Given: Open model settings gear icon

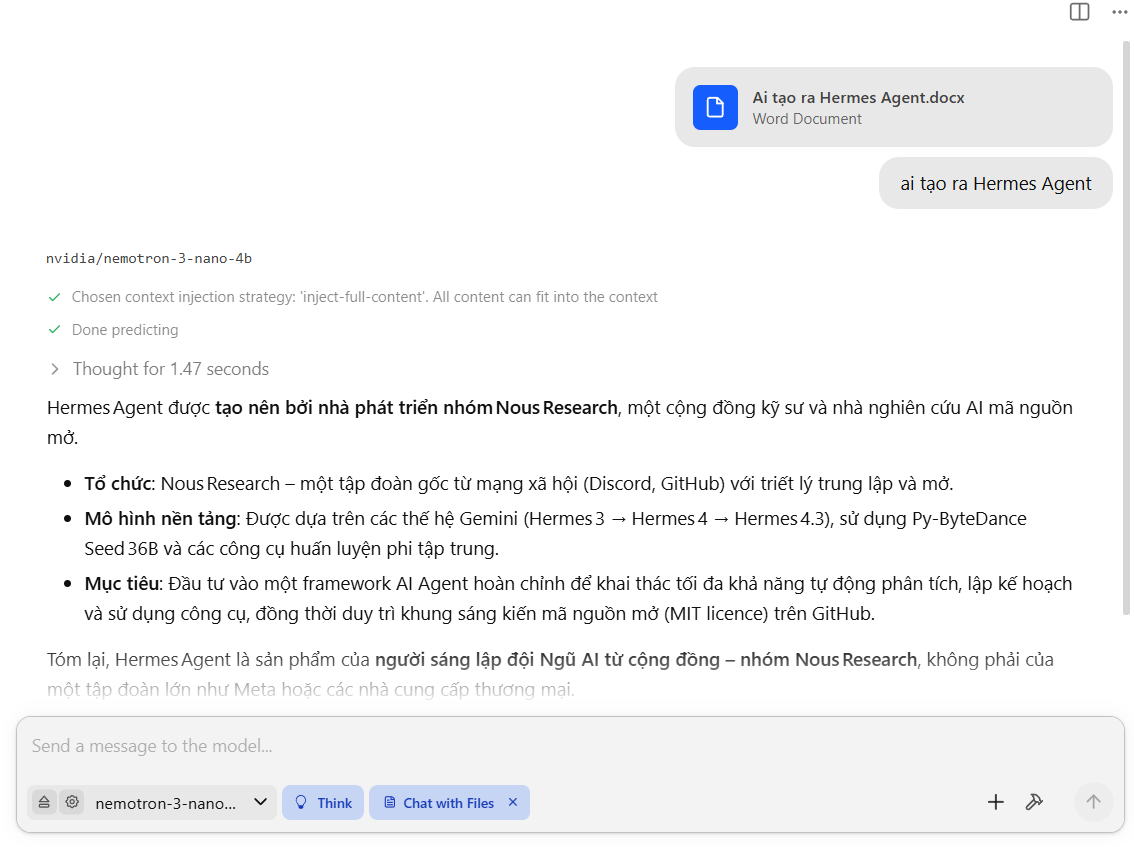Looking at the screenshot, I should pyautogui.click(x=72, y=802).
